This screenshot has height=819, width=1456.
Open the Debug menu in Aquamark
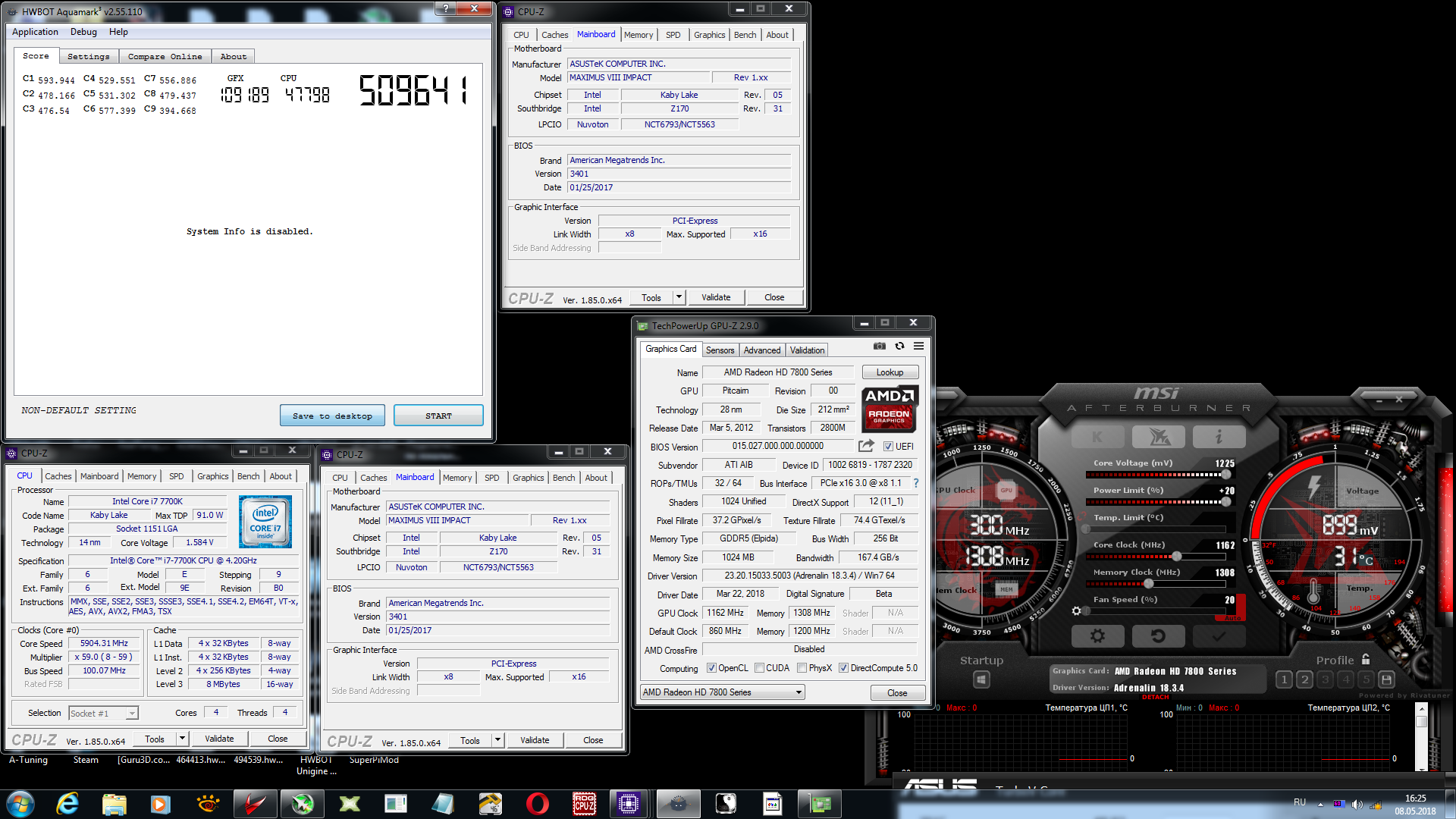83,32
